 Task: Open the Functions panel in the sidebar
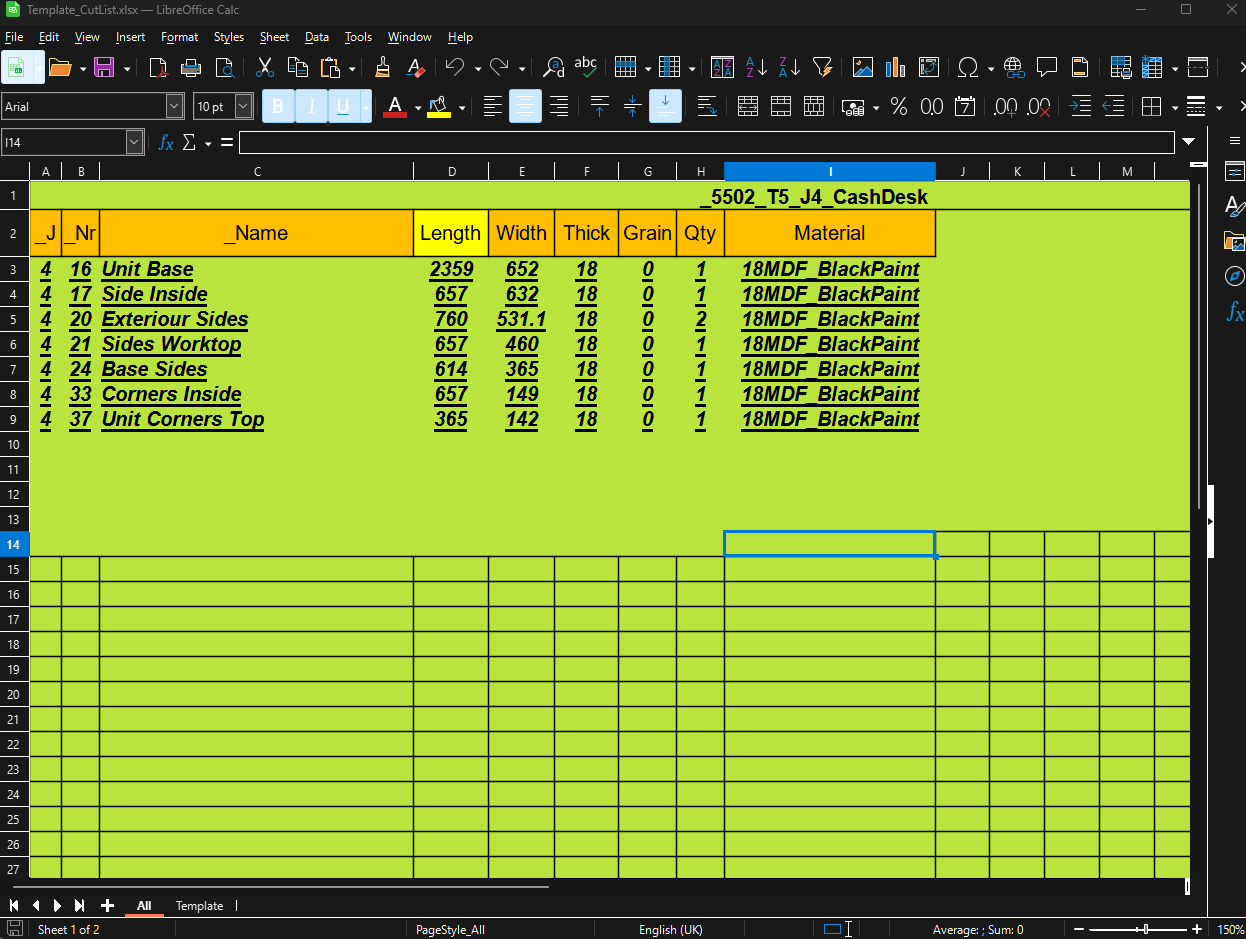click(x=1235, y=312)
